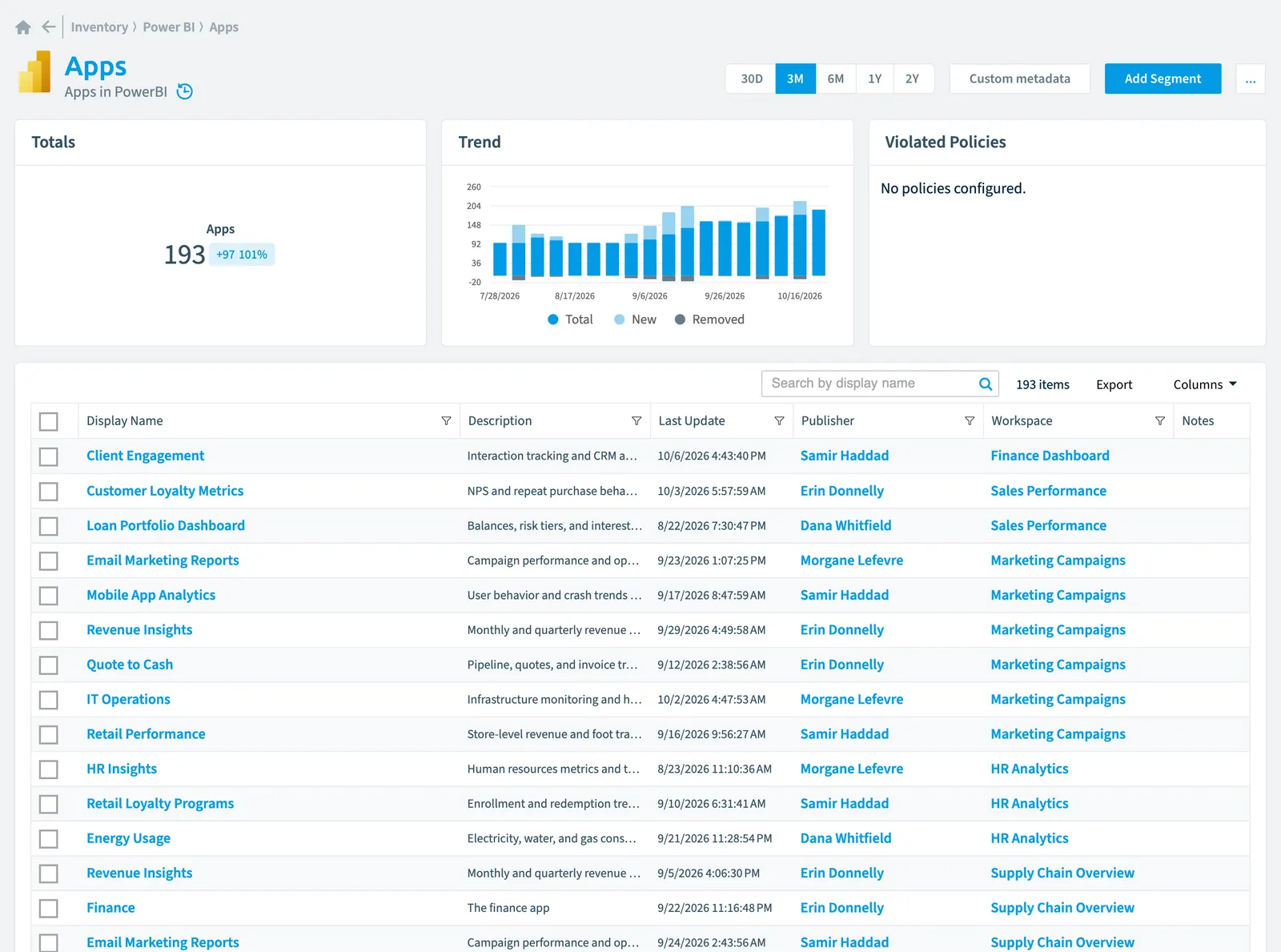1281x952 pixels.
Task: Check the Customer Loyalty Metrics row checkbox
Action: tap(49, 491)
